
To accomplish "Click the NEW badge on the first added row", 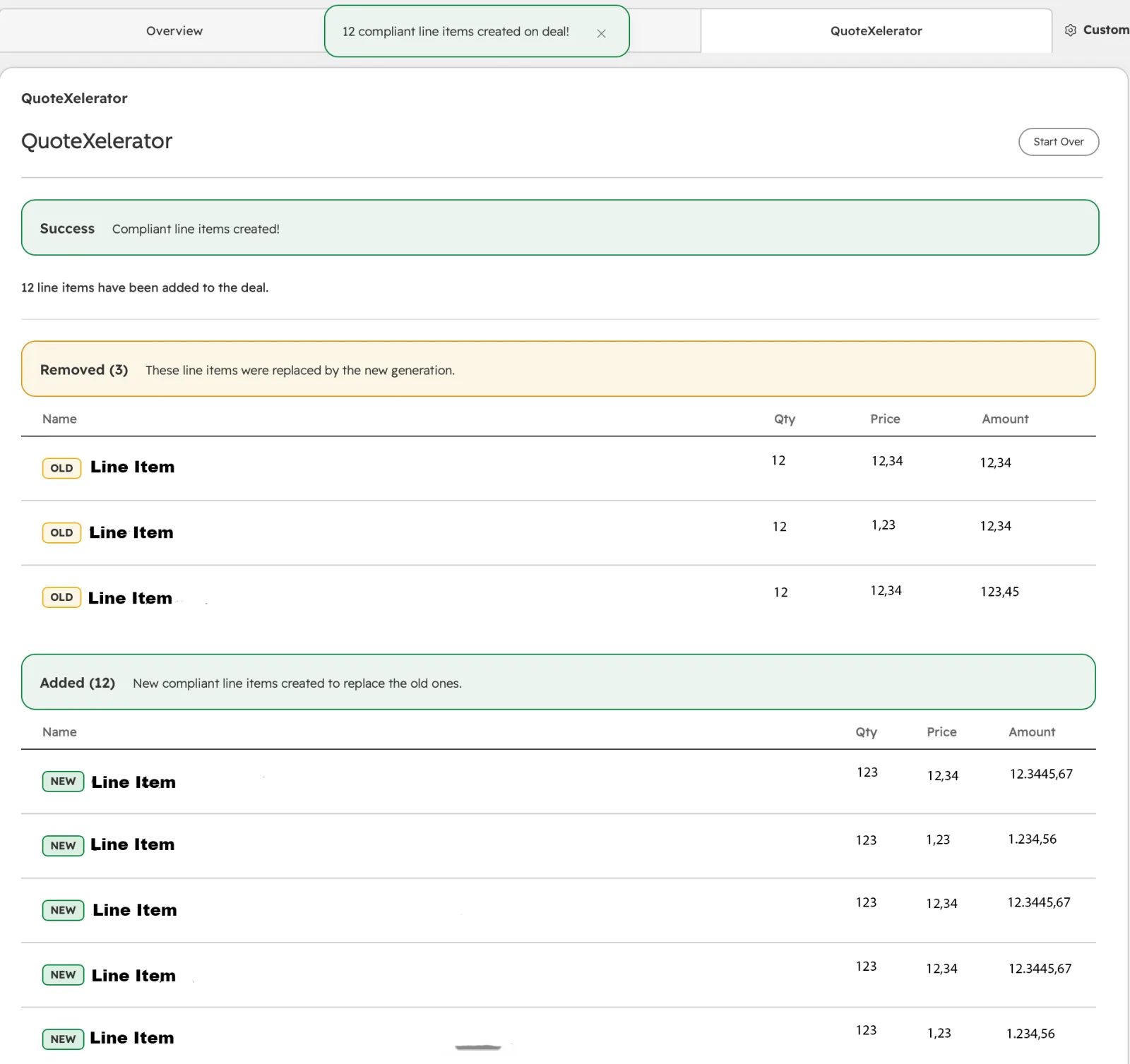I will [63, 782].
